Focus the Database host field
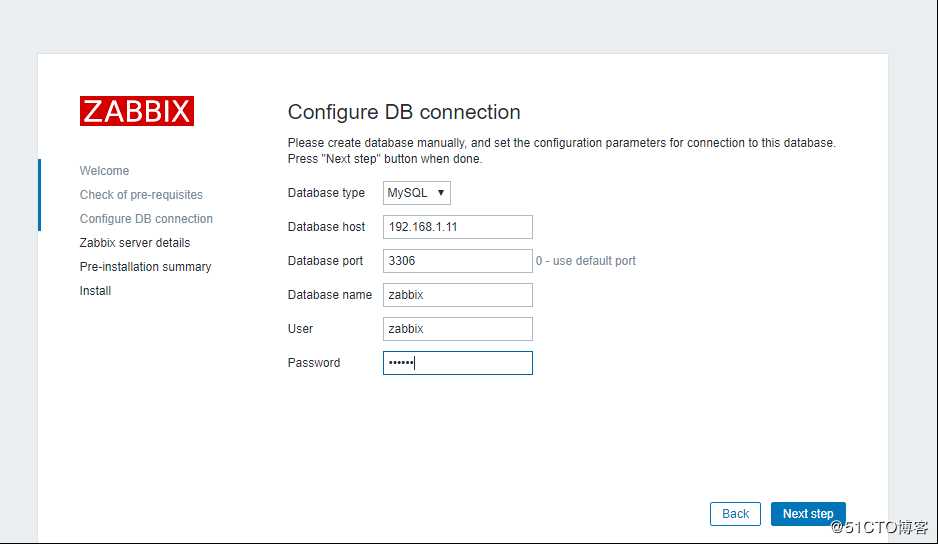This screenshot has width=938, height=544. [458, 227]
